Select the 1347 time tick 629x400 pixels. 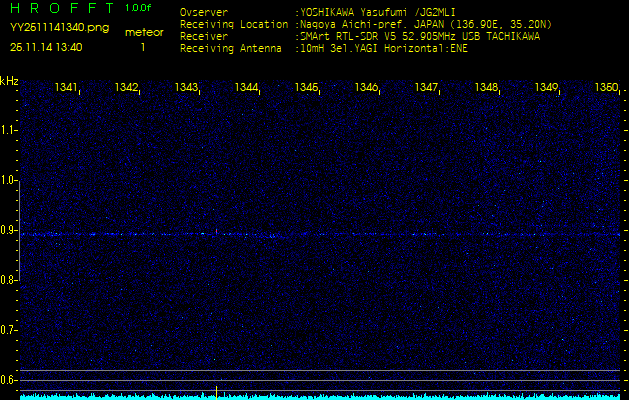coord(427,88)
